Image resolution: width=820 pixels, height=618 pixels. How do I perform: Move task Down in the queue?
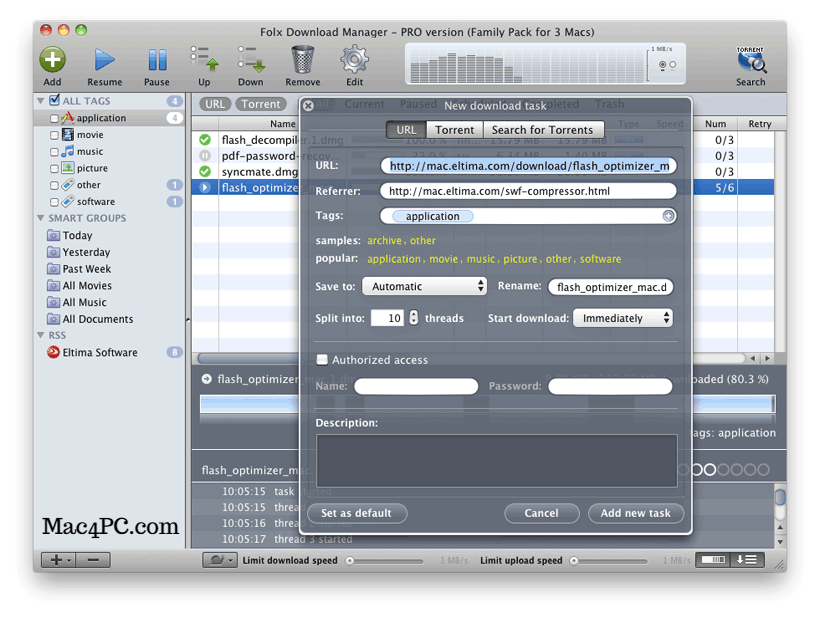coord(251,59)
